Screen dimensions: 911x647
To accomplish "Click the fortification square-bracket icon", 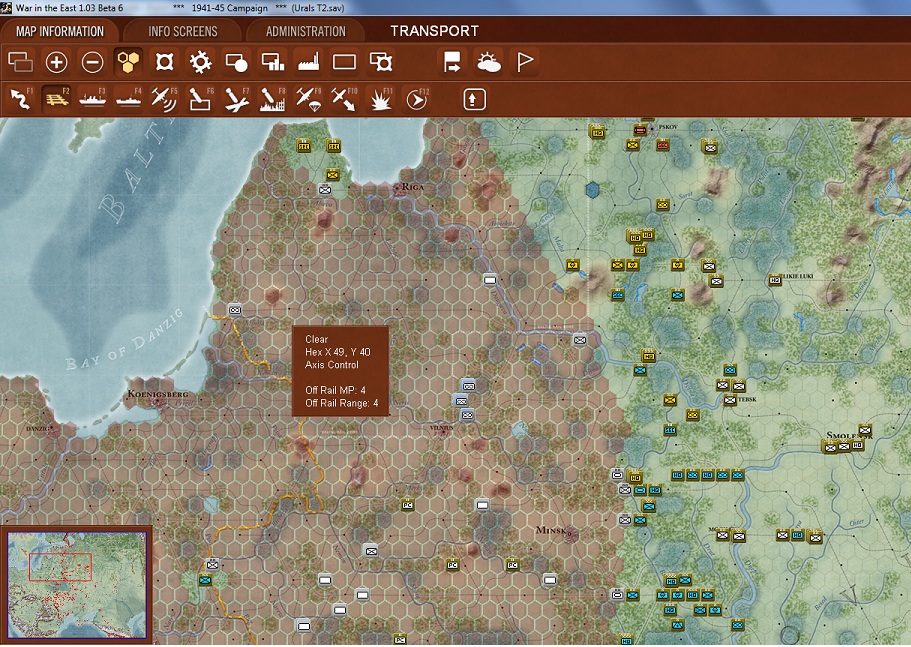I will 164,62.
